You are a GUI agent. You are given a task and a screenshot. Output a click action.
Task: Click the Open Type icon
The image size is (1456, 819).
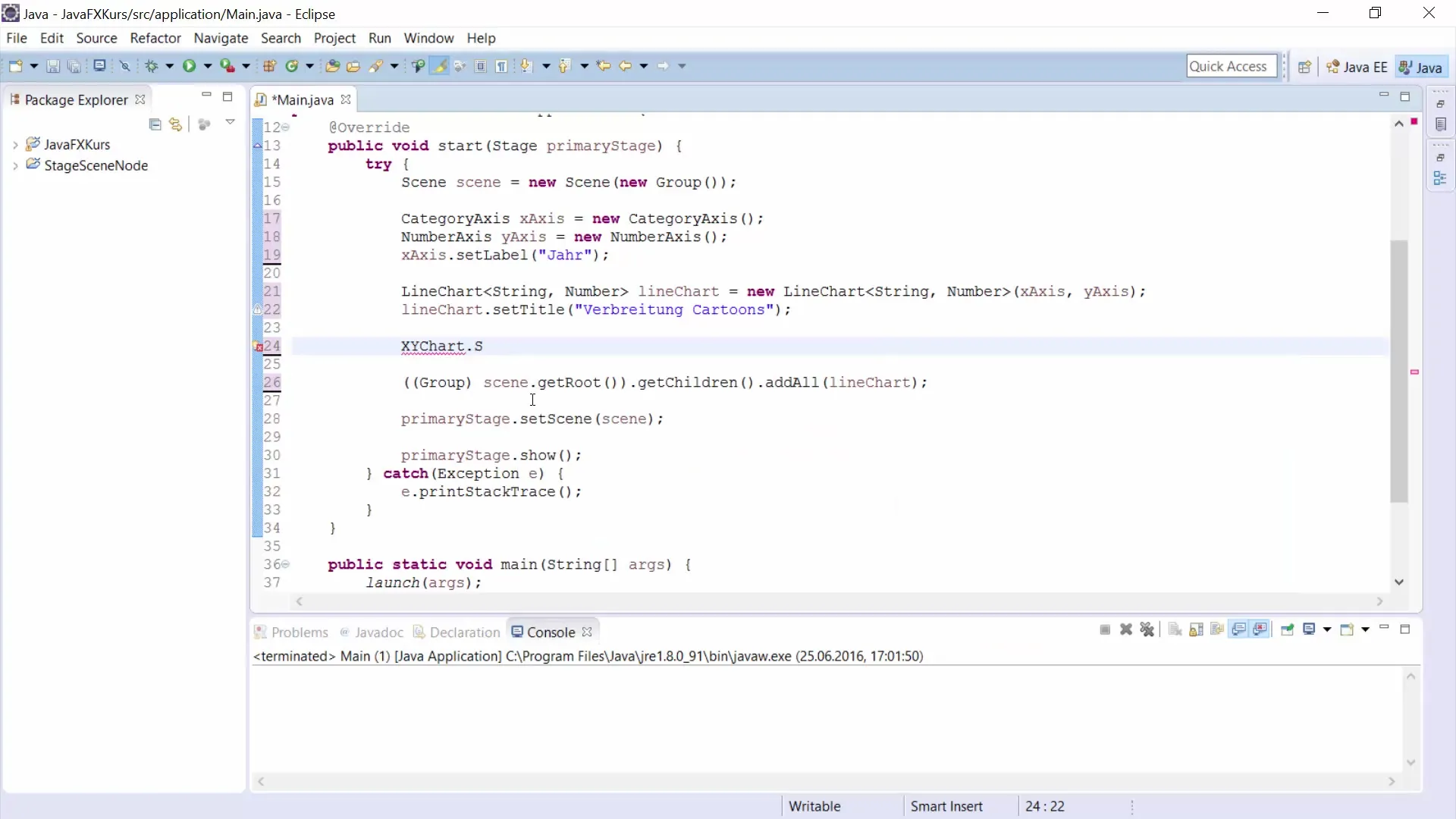332,66
